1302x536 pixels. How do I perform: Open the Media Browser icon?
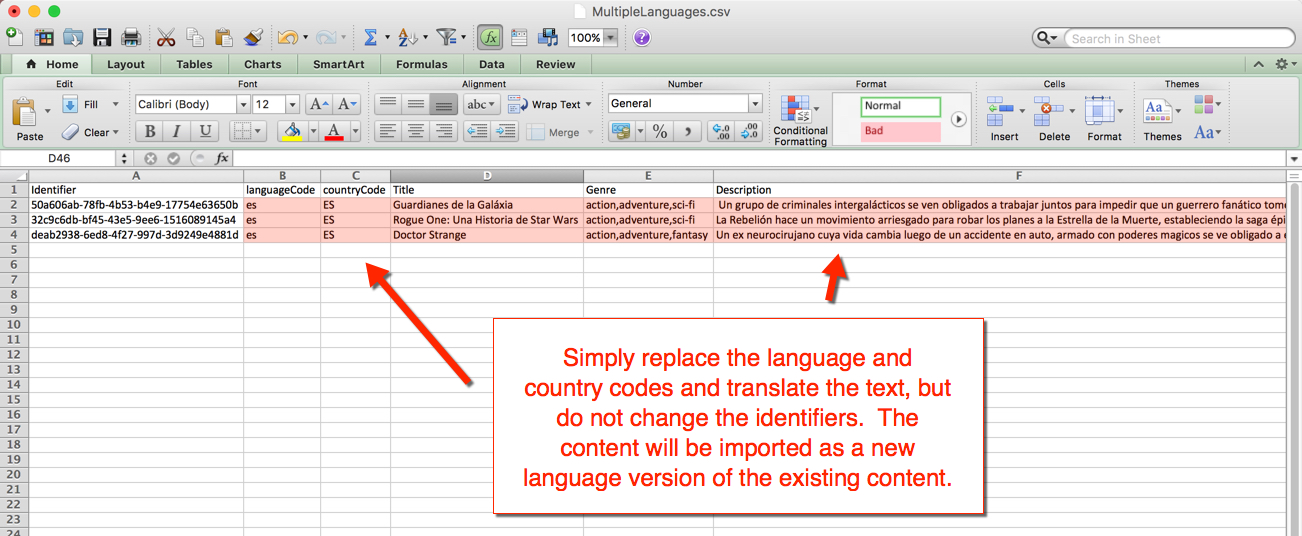pyautogui.click(x=548, y=37)
